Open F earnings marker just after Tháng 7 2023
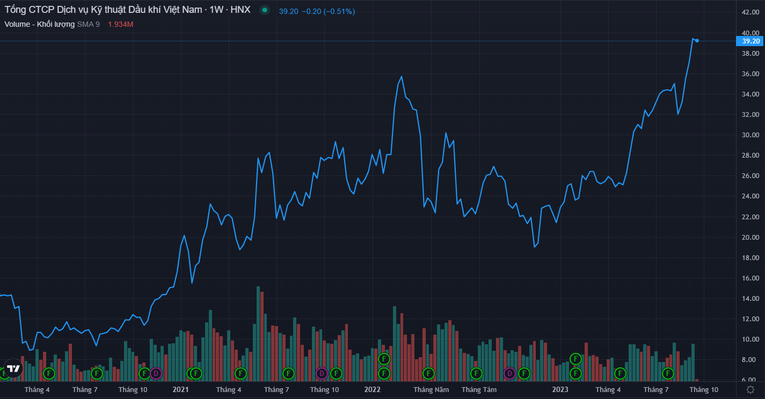This screenshot has width=765, height=399. tap(667, 374)
